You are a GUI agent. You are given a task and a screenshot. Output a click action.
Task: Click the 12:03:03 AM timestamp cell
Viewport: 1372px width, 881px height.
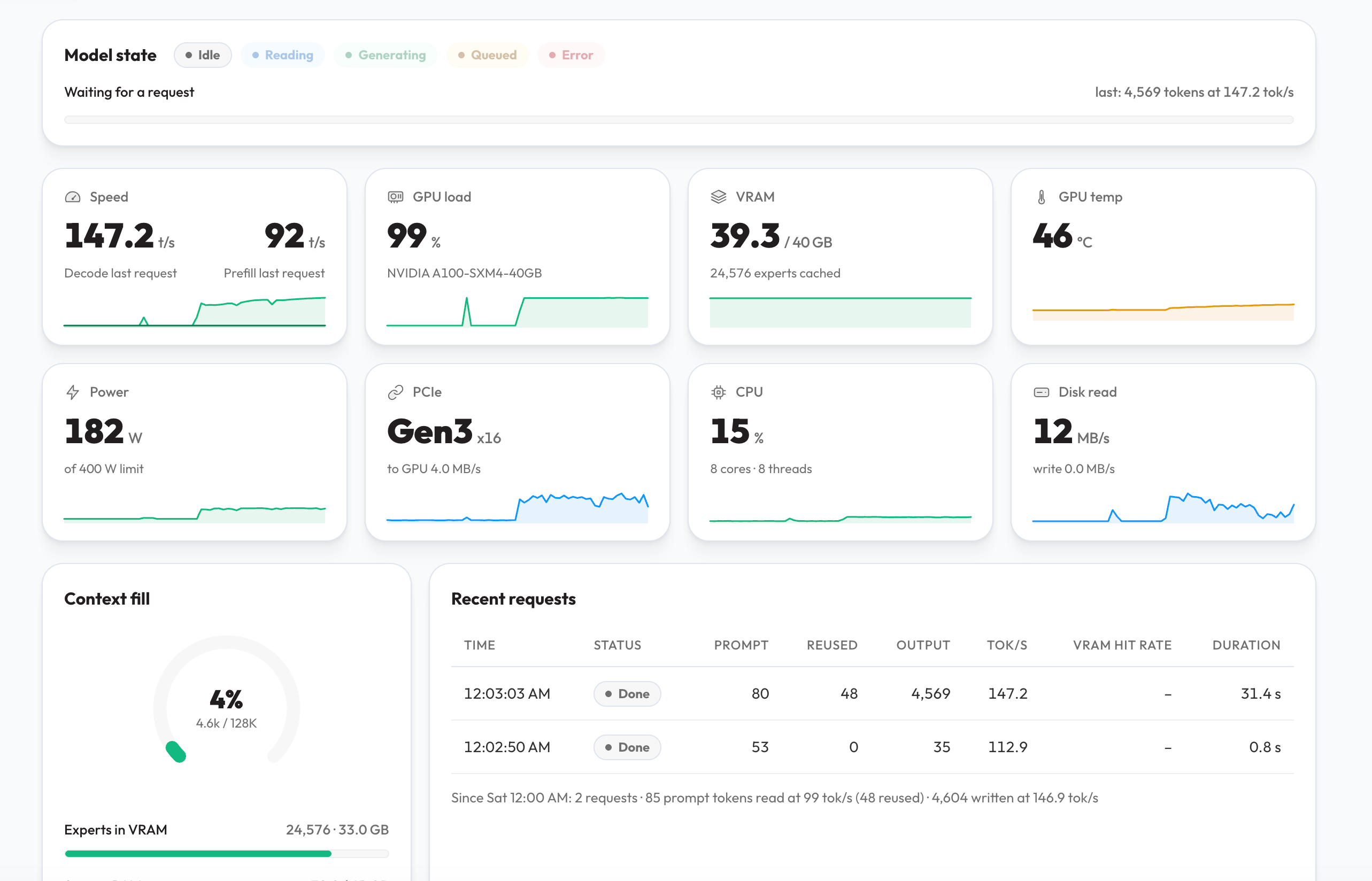click(507, 693)
